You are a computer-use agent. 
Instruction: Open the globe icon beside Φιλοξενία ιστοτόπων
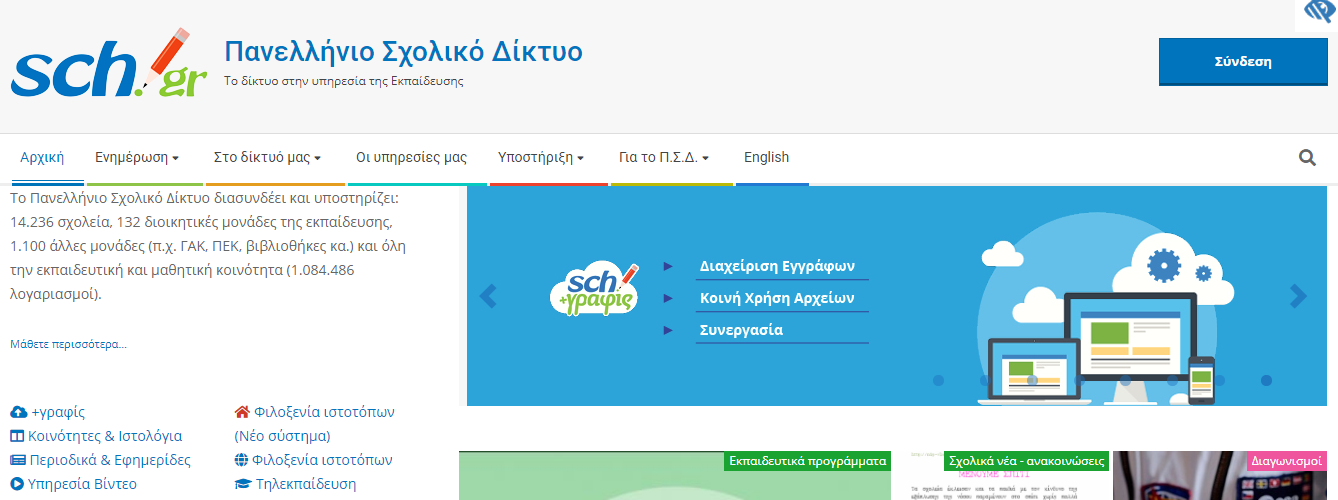pyautogui.click(x=242, y=460)
